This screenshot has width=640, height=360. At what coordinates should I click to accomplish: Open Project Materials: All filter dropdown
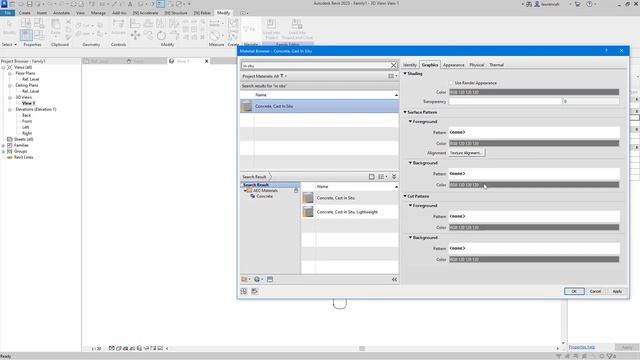pyautogui.click(x=264, y=76)
